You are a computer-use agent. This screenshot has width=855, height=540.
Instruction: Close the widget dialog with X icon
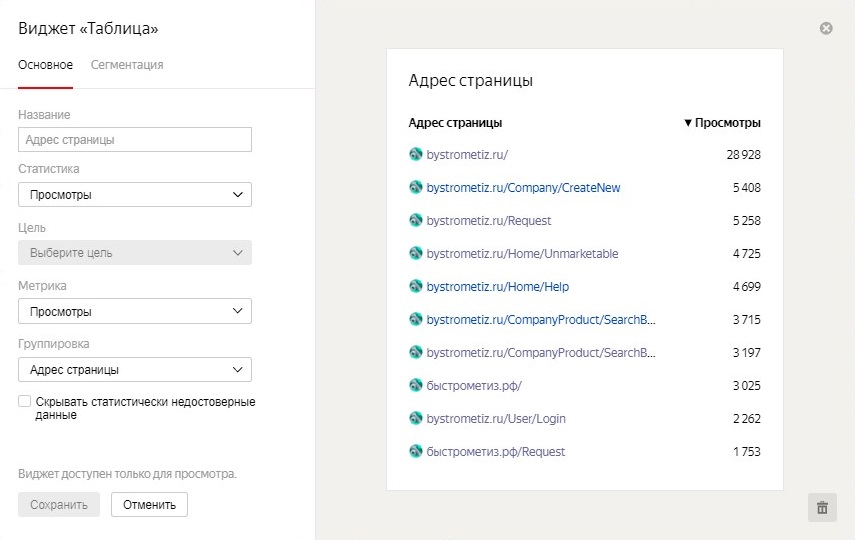click(x=826, y=28)
